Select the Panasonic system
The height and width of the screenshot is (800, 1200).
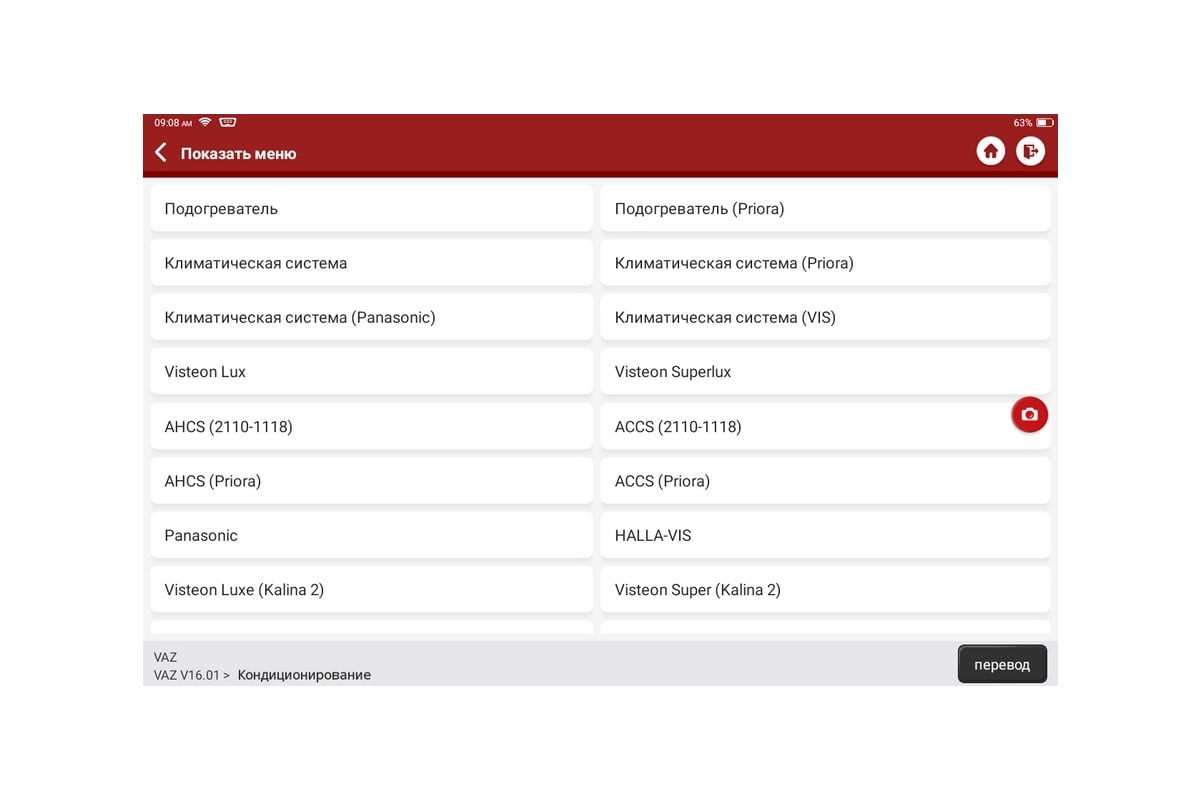tap(372, 535)
